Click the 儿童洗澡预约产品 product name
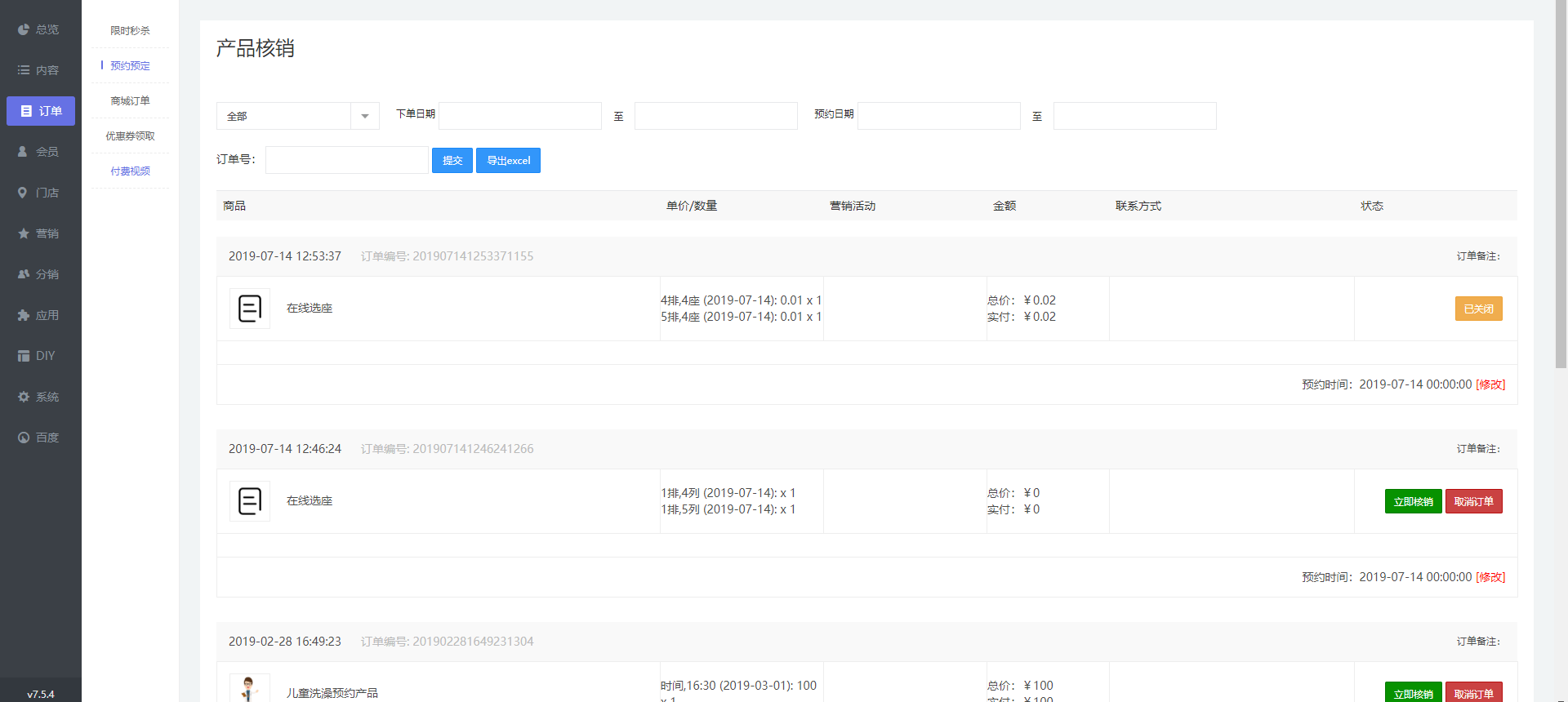The image size is (1568, 702). [x=332, y=693]
